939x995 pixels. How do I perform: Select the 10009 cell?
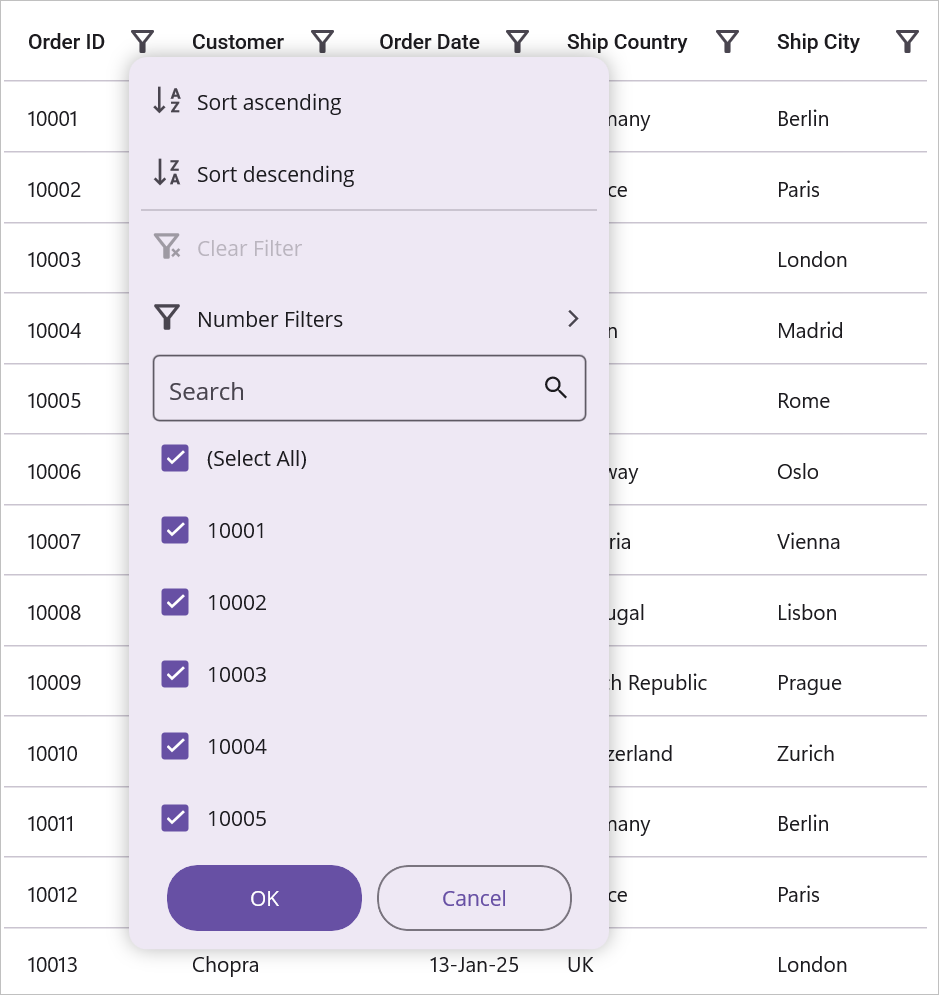pyautogui.click(x=54, y=682)
